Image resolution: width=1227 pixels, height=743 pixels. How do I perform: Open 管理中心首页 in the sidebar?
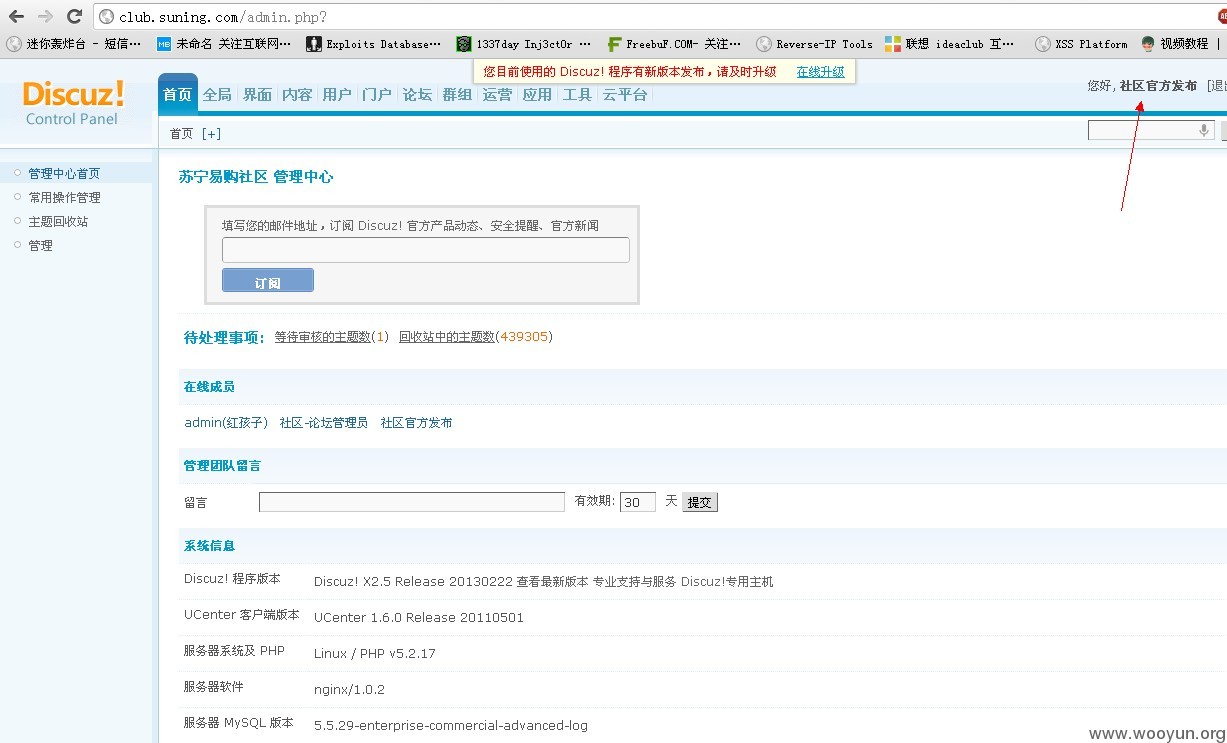[x=64, y=174]
